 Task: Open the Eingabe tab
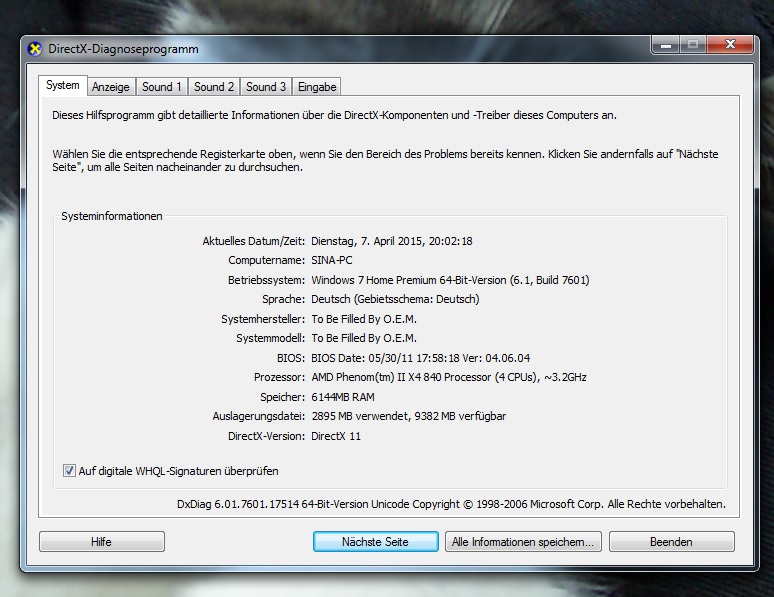[x=317, y=87]
